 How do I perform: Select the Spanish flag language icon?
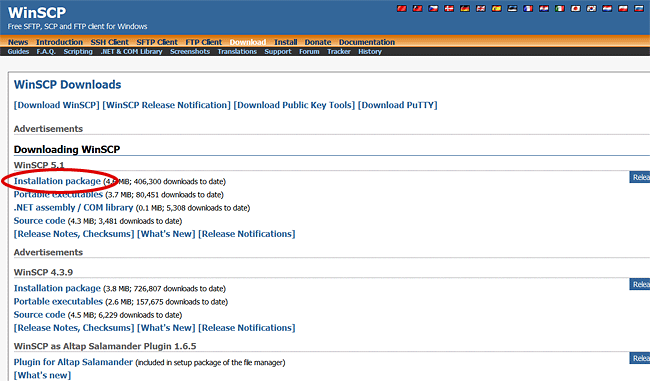tap(497, 8)
